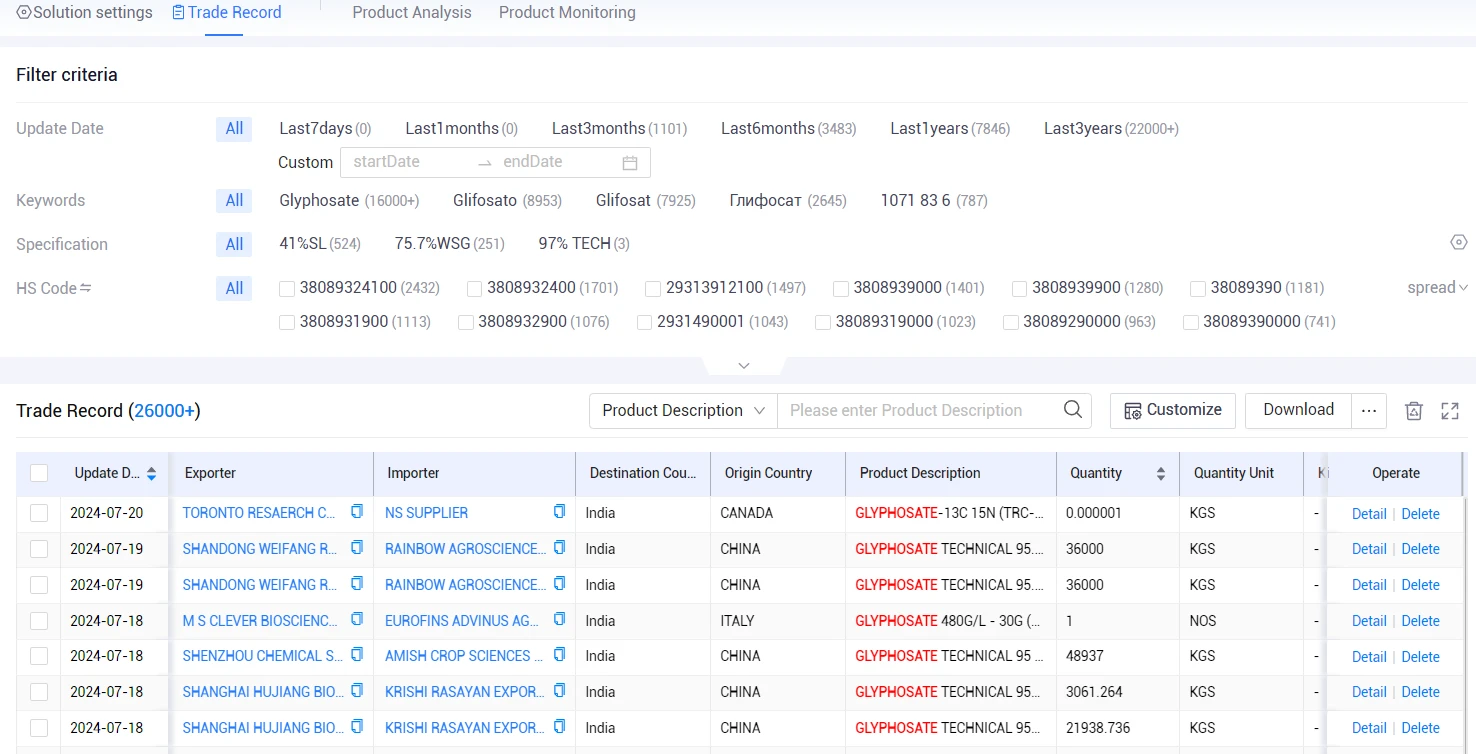Copy TORONTO RESAERCH exporter name icon
The width and height of the screenshot is (1476, 754).
pyautogui.click(x=357, y=512)
